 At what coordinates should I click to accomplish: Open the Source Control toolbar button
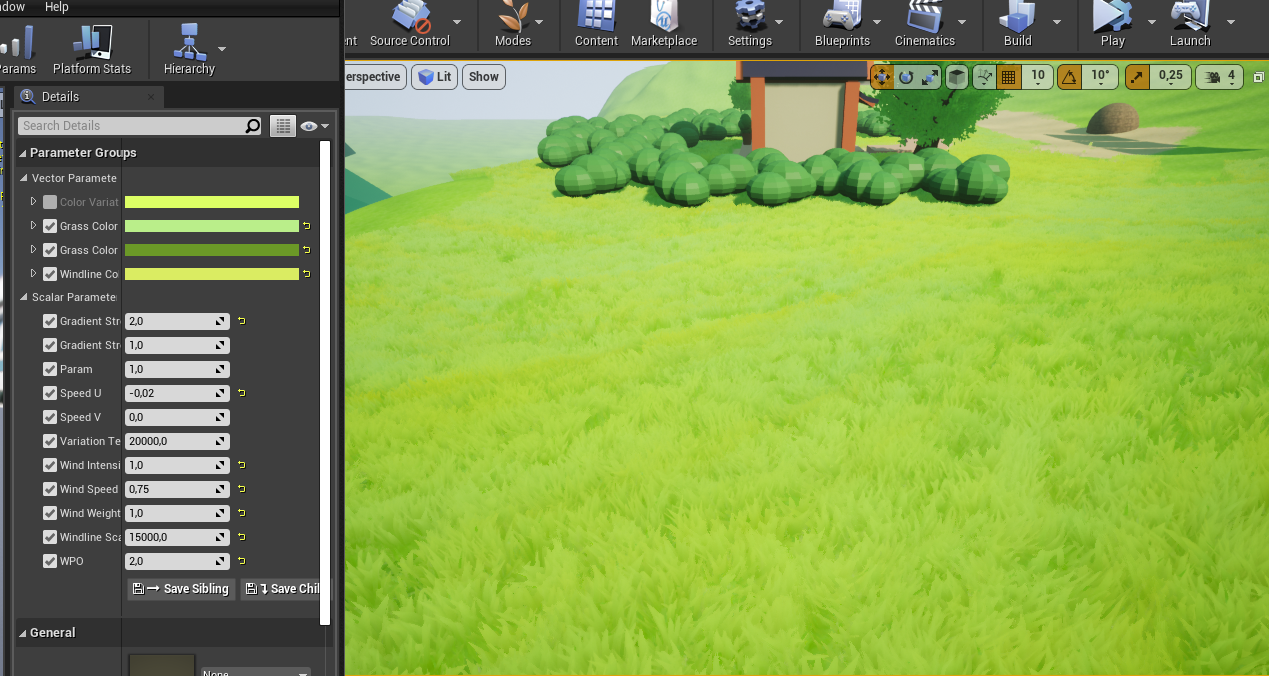(410, 23)
